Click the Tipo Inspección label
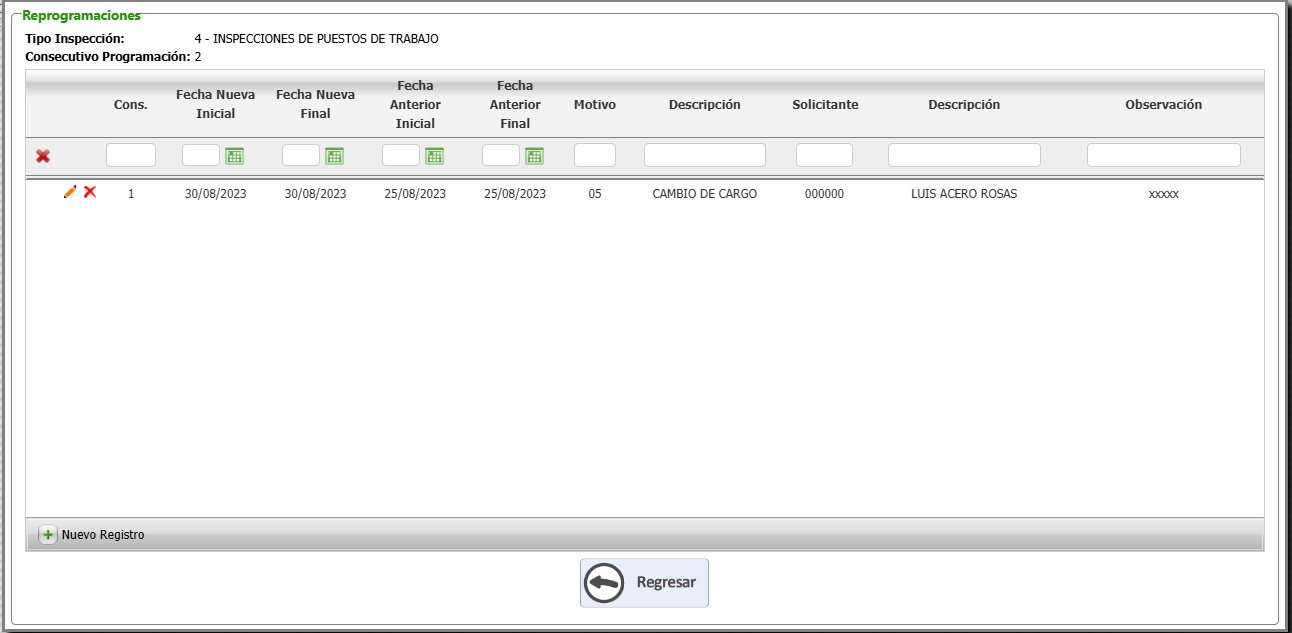 [x=75, y=39]
